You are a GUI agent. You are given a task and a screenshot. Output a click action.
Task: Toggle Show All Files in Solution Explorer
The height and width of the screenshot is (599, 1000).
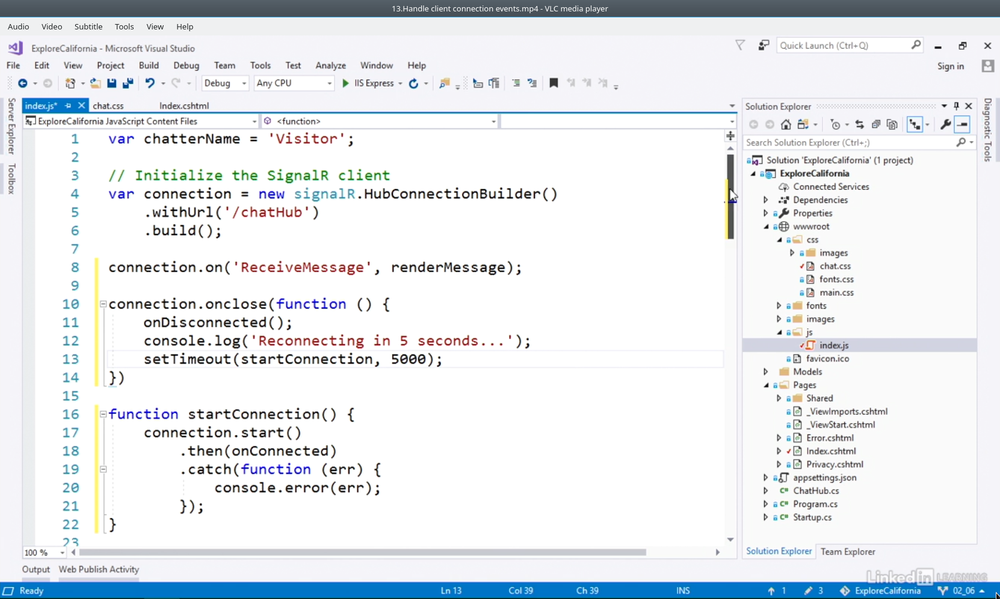[892, 125]
